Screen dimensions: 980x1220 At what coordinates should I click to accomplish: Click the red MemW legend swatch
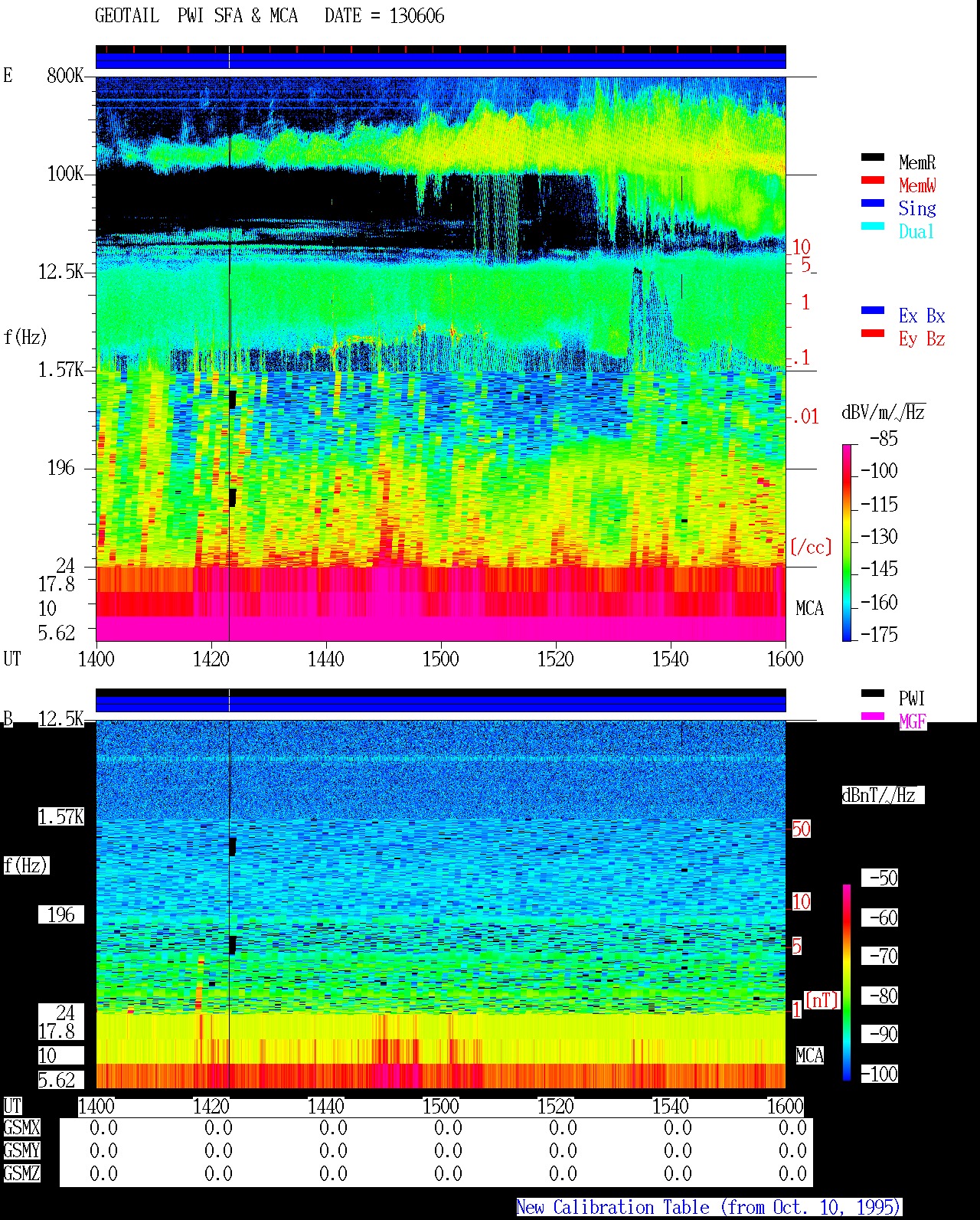(873, 181)
